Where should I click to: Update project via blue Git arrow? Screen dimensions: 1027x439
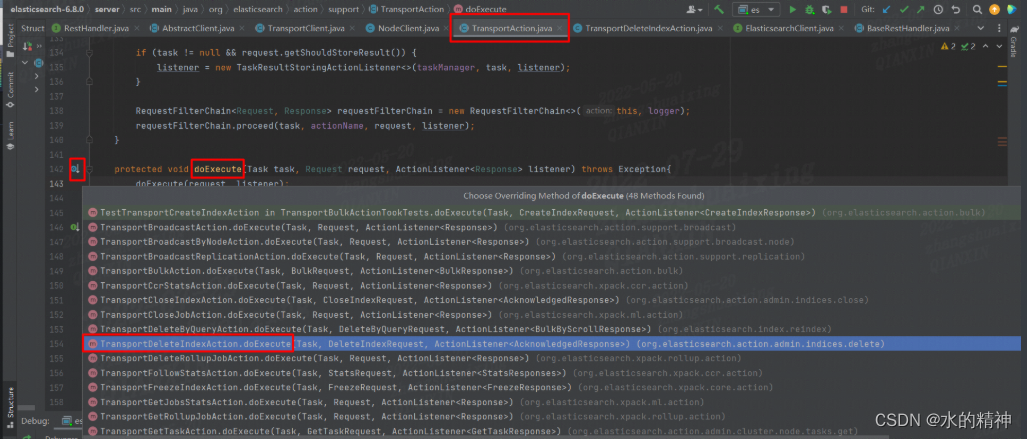click(x=886, y=9)
